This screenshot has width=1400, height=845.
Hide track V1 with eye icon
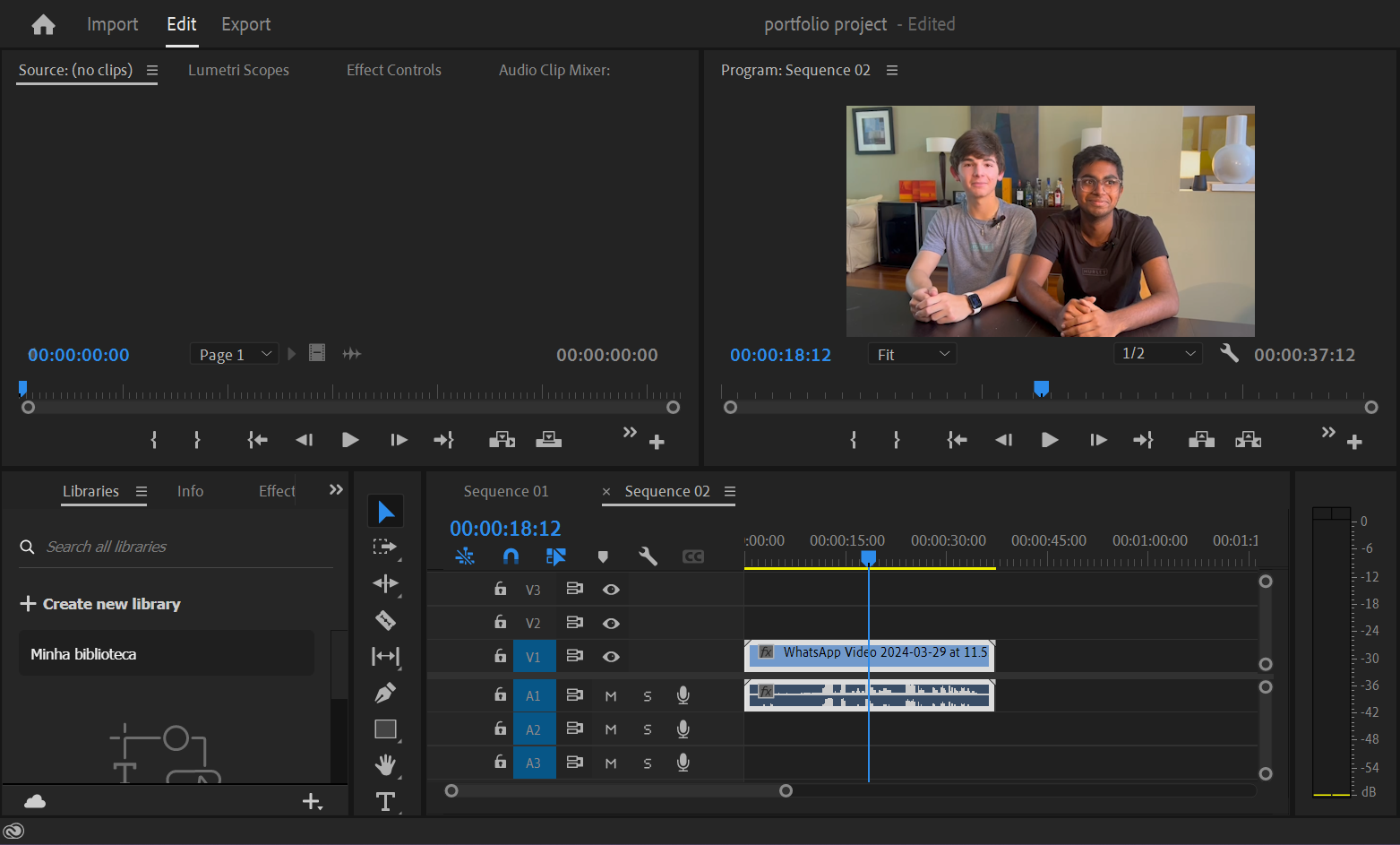click(x=611, y=657)
